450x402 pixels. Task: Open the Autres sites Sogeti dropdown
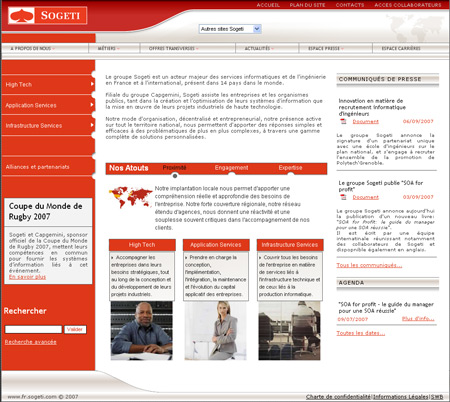[x=230, y=29]
